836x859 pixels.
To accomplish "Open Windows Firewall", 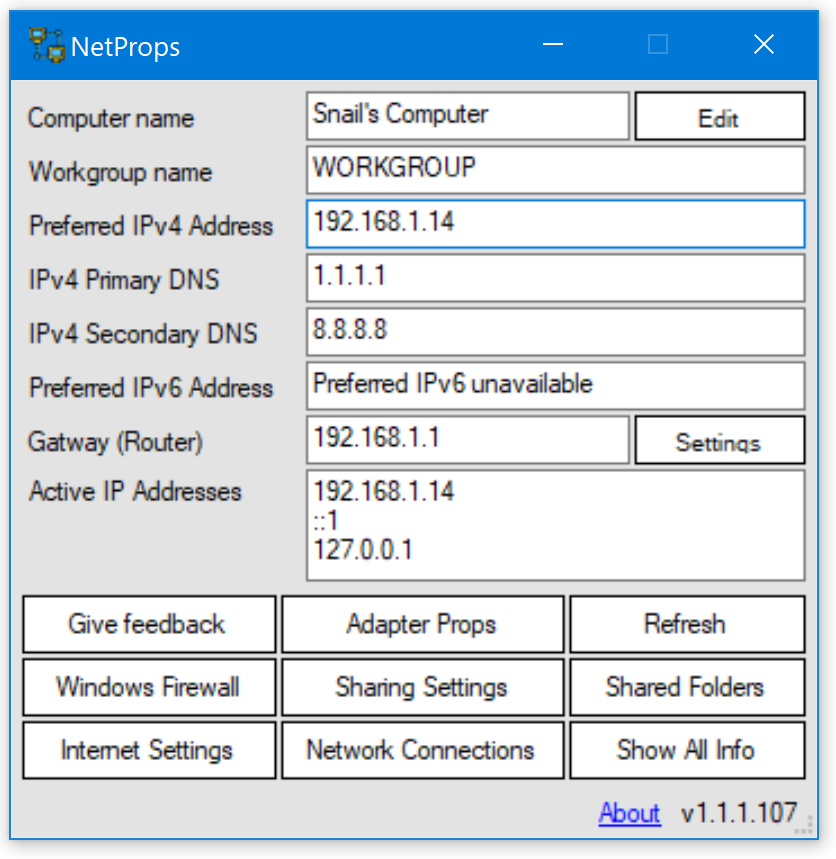I will 148,687.
